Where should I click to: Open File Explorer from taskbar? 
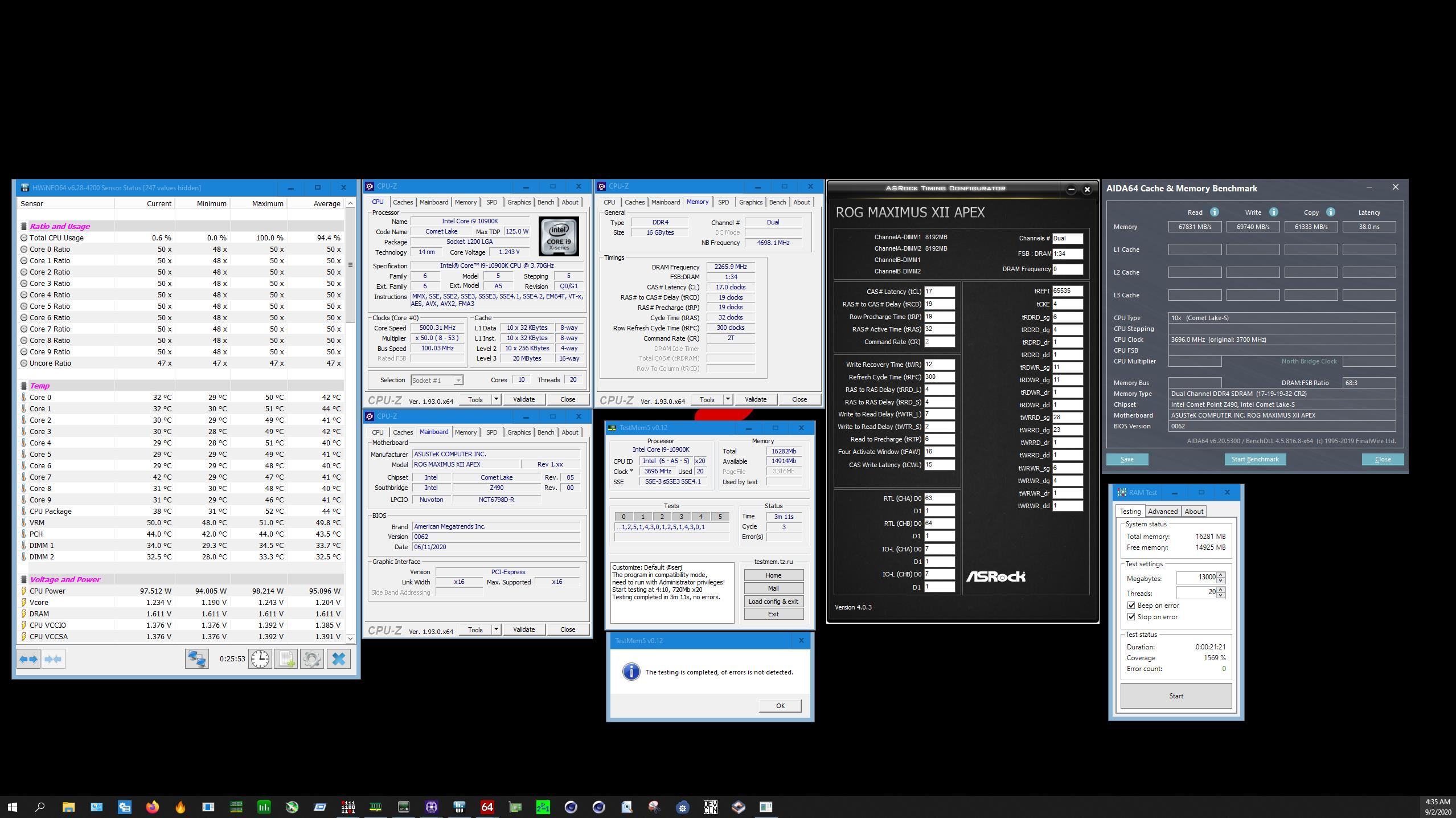pos(68,807)
